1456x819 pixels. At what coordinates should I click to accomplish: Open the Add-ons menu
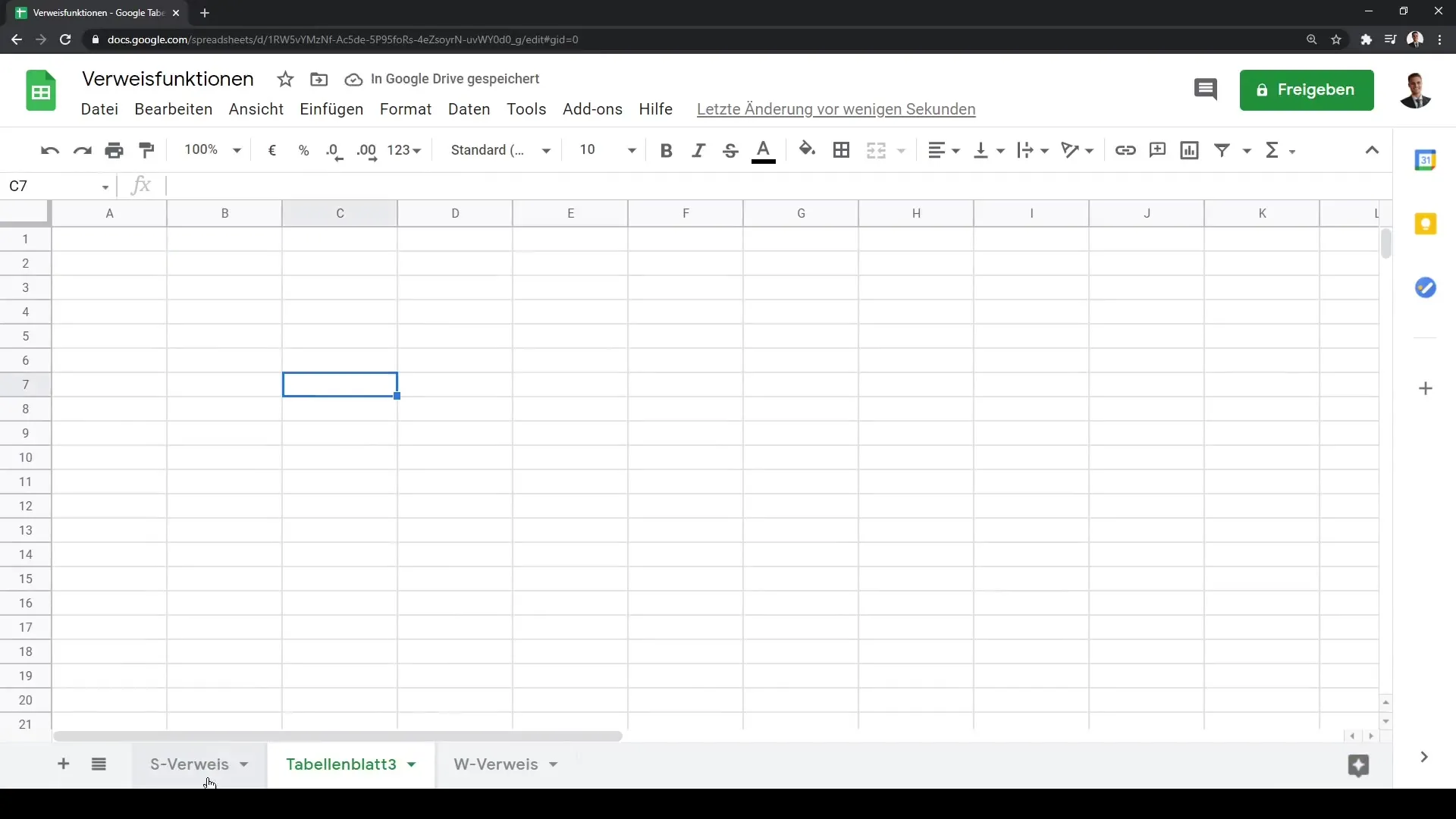tap(592, 109)
